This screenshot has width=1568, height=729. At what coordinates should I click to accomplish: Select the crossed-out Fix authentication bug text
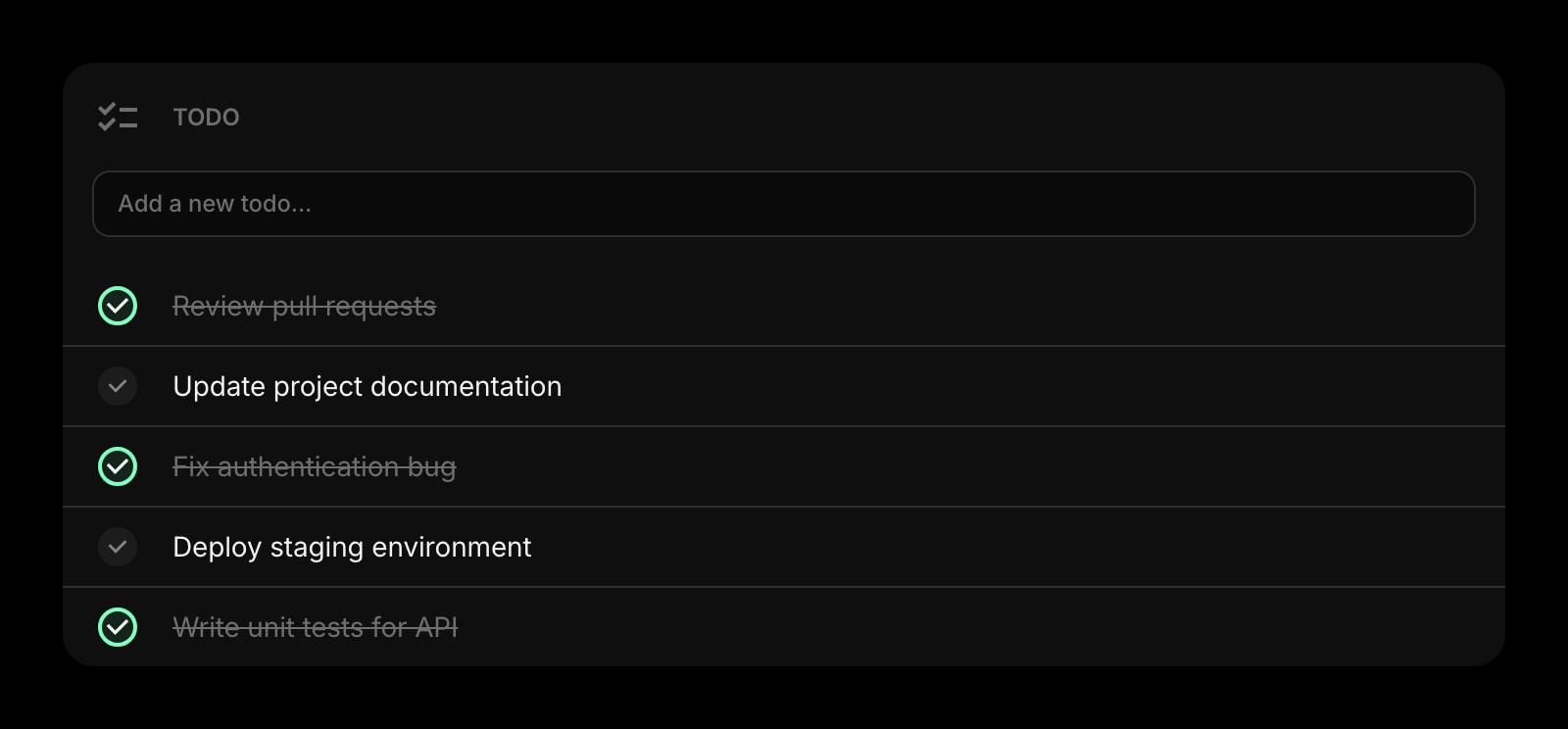pyautogui.click(x=314, y=466)
